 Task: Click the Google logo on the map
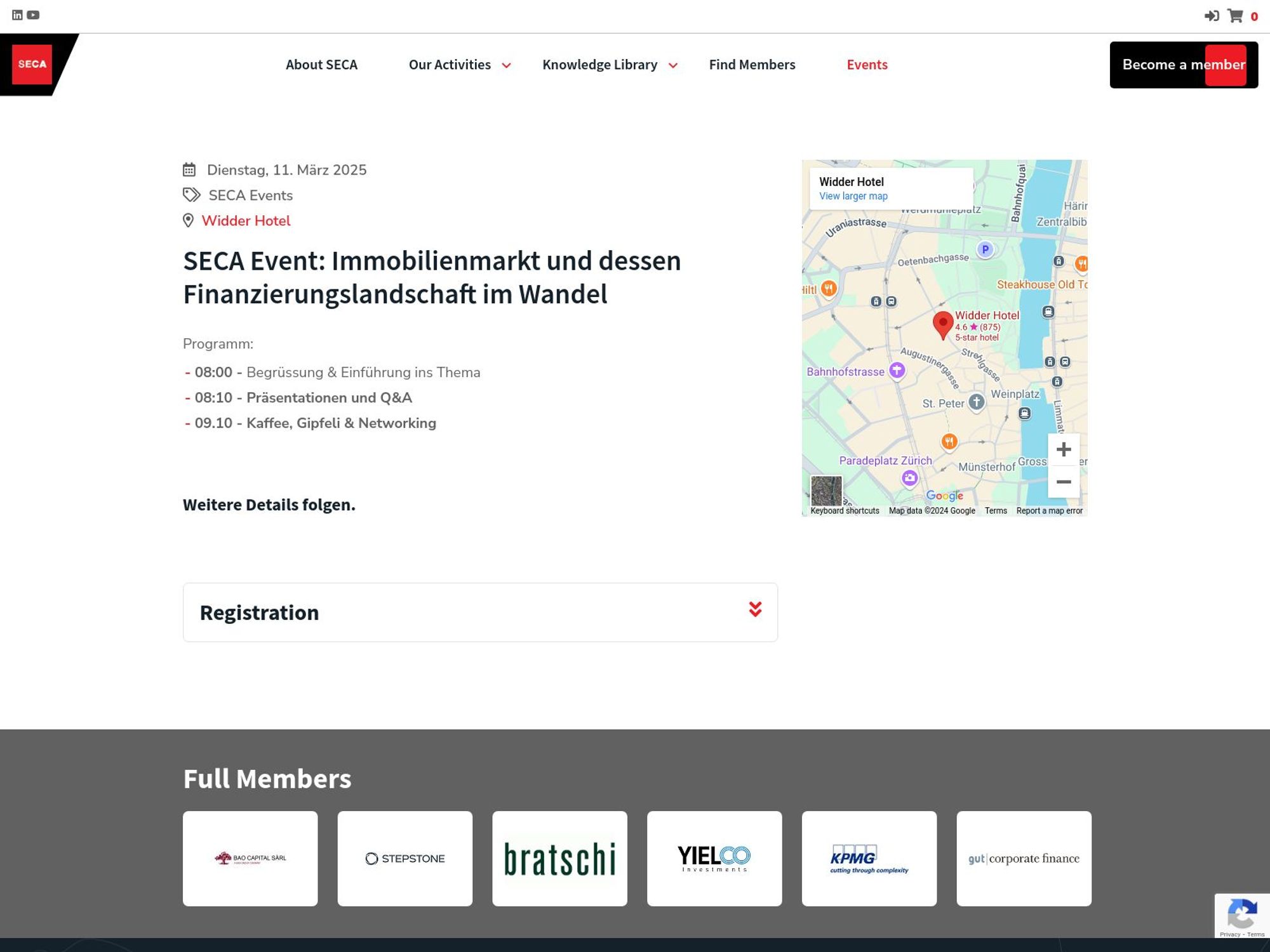coord(944,496)
